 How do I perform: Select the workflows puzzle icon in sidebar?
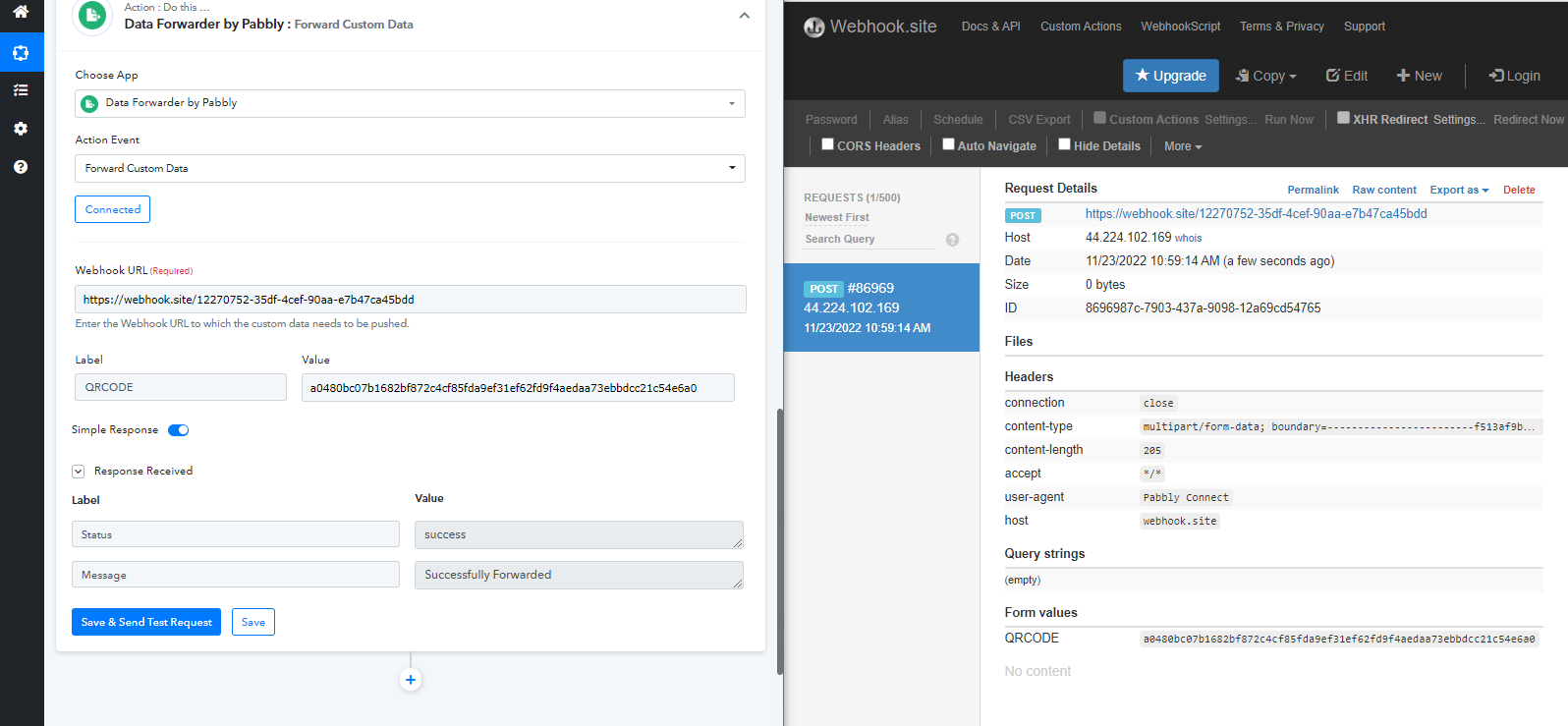point(21,52)
